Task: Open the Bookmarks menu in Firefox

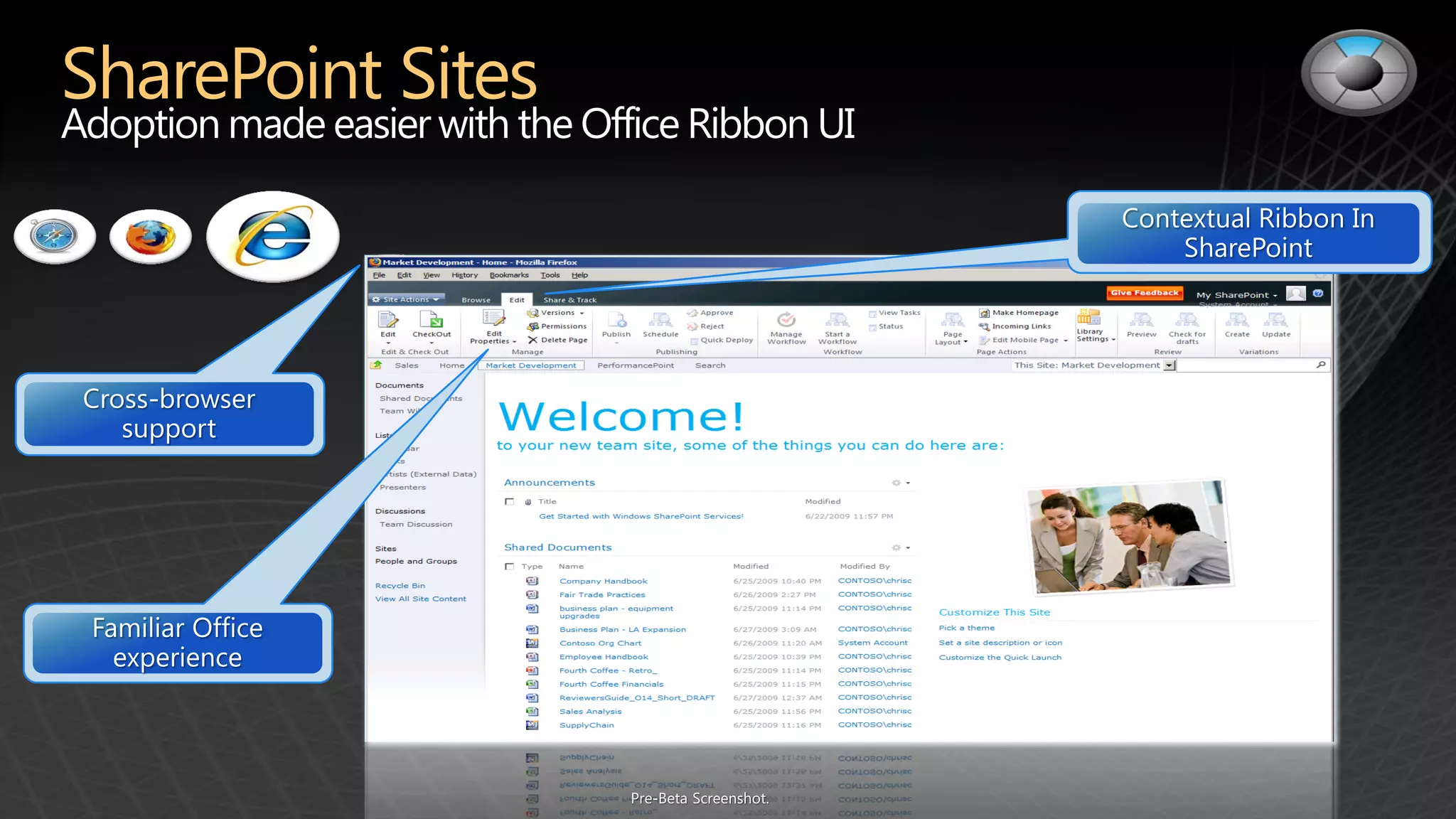Action: [509, 275]
